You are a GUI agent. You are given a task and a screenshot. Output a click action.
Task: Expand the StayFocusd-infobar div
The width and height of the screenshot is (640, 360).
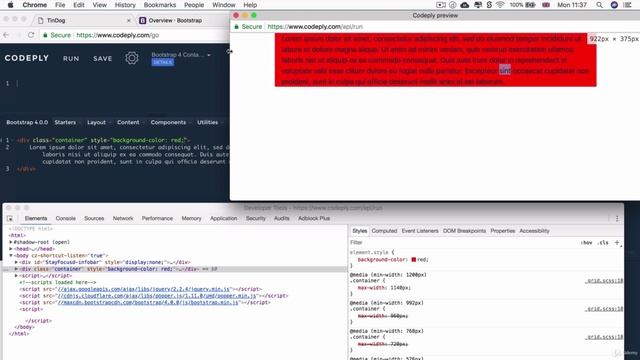[x=16, y=262]
